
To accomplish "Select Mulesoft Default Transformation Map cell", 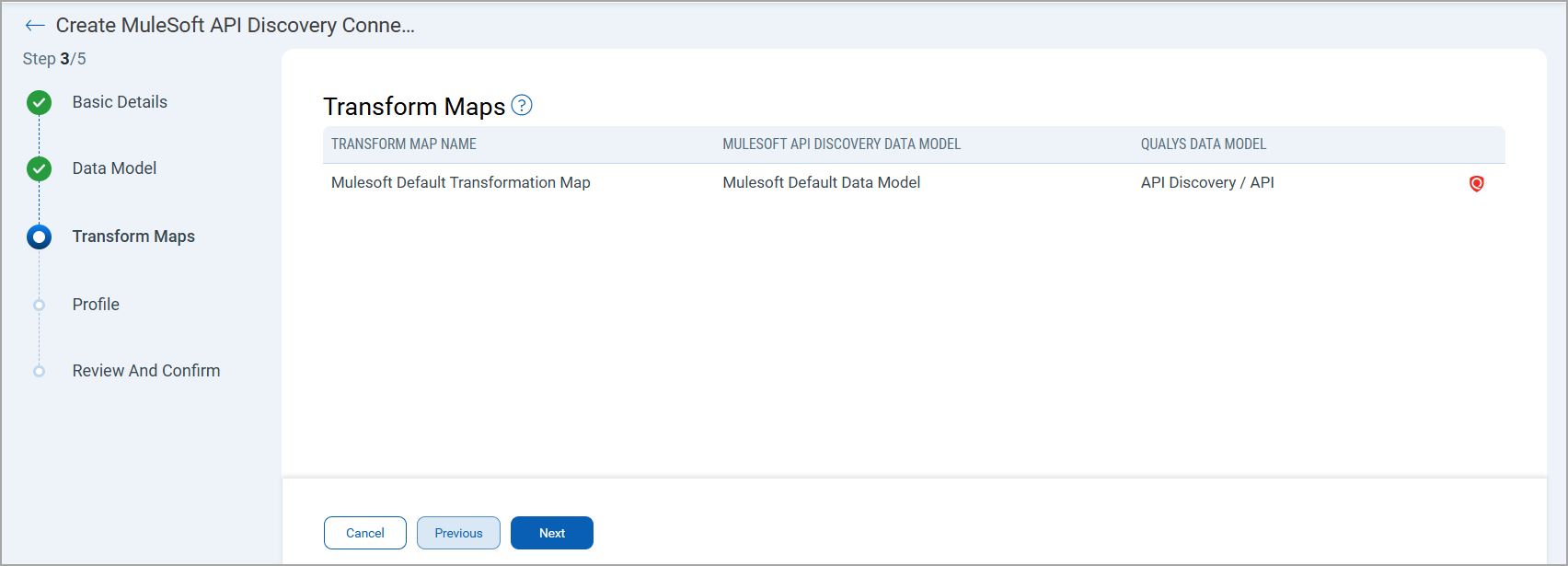I will coord(461,182).
